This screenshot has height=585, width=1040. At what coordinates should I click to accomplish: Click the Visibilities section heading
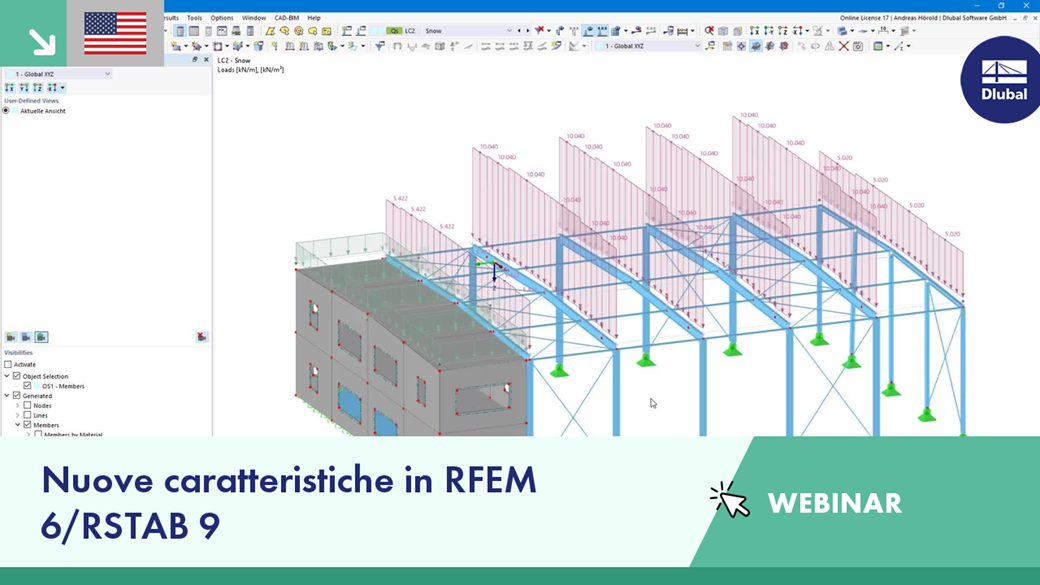(x=18, y=353)
